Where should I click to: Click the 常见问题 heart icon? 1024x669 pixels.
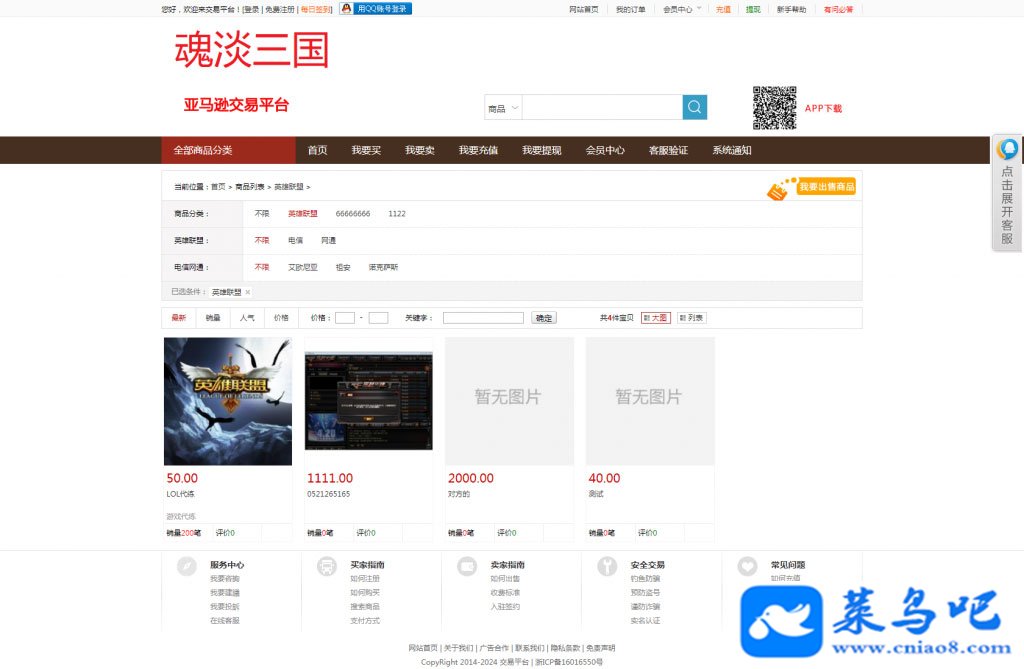747,566
